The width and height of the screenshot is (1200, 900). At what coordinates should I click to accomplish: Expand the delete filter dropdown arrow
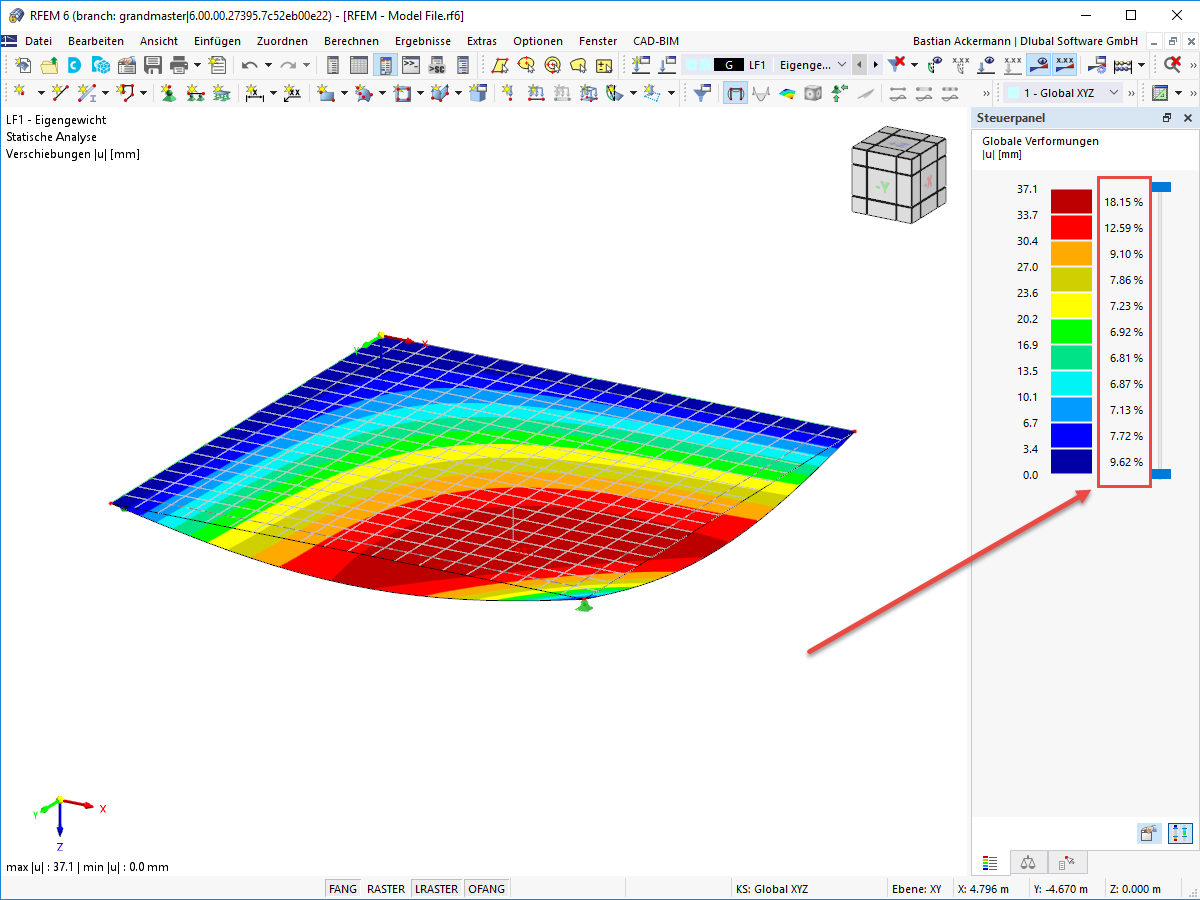coord(914,65)
